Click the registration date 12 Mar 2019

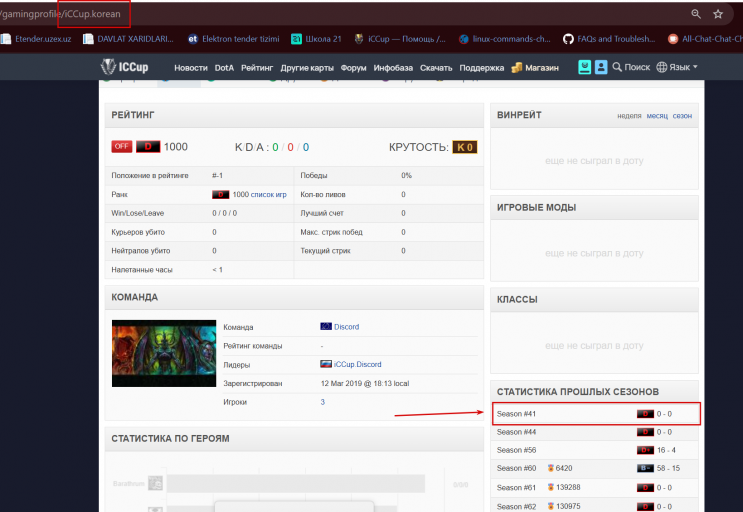click(365, 383)
